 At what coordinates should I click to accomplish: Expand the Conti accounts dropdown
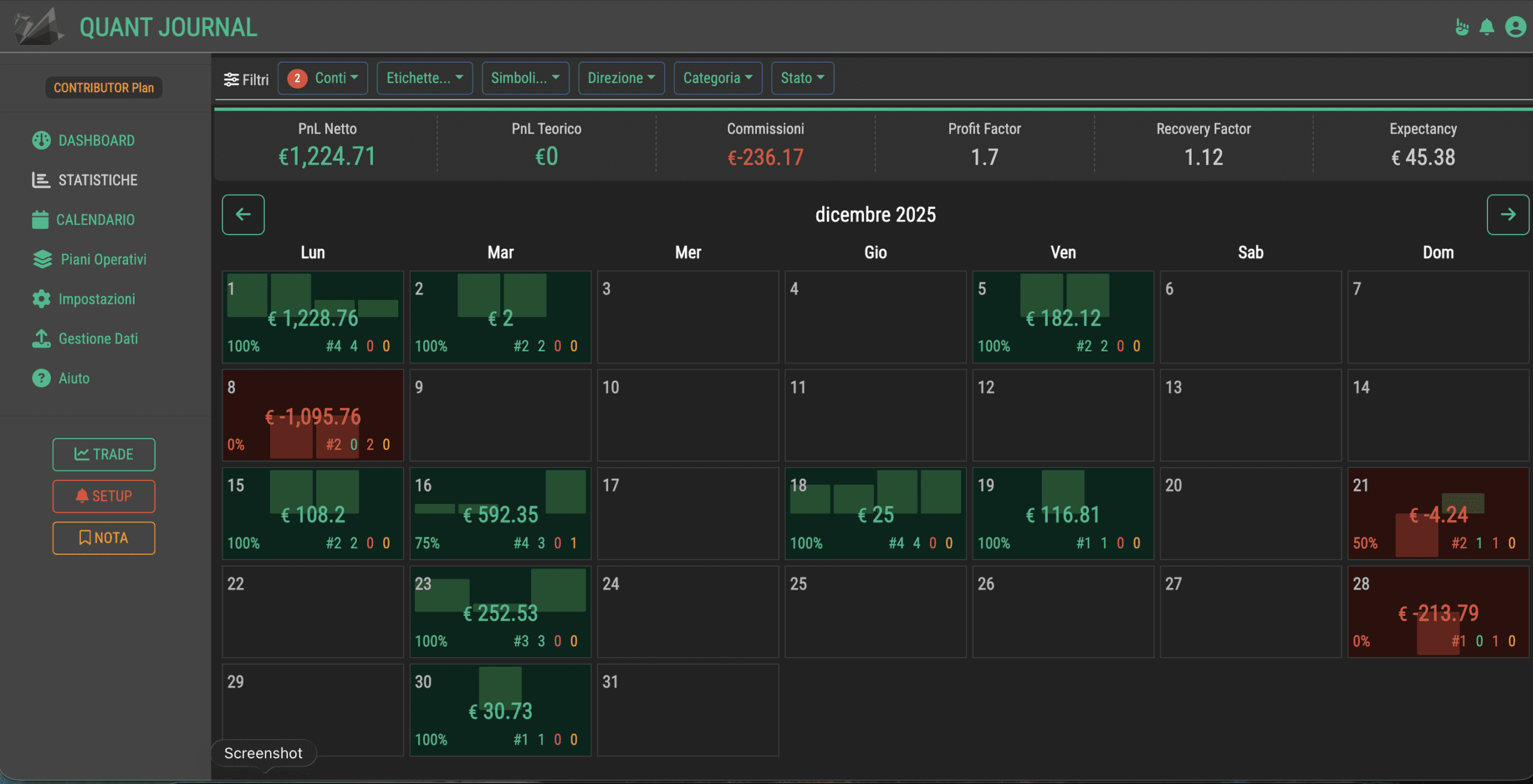[323, 78]
